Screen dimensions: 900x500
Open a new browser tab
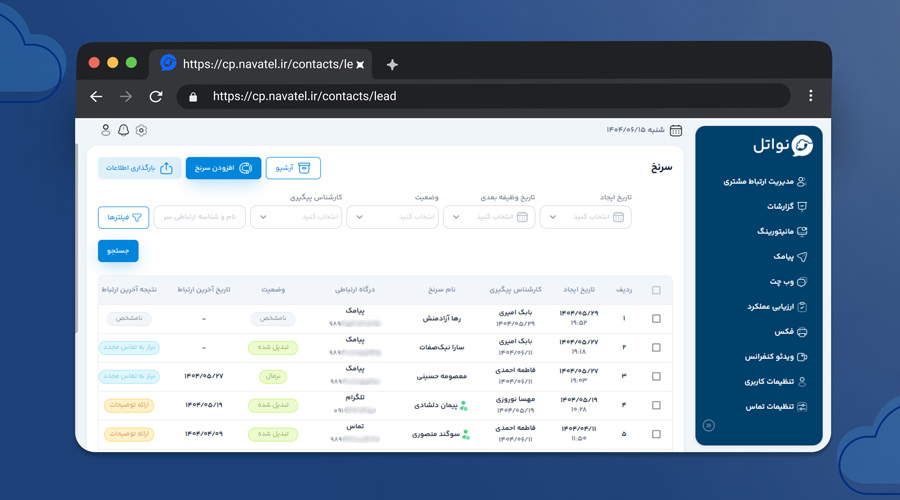point(392,64)
